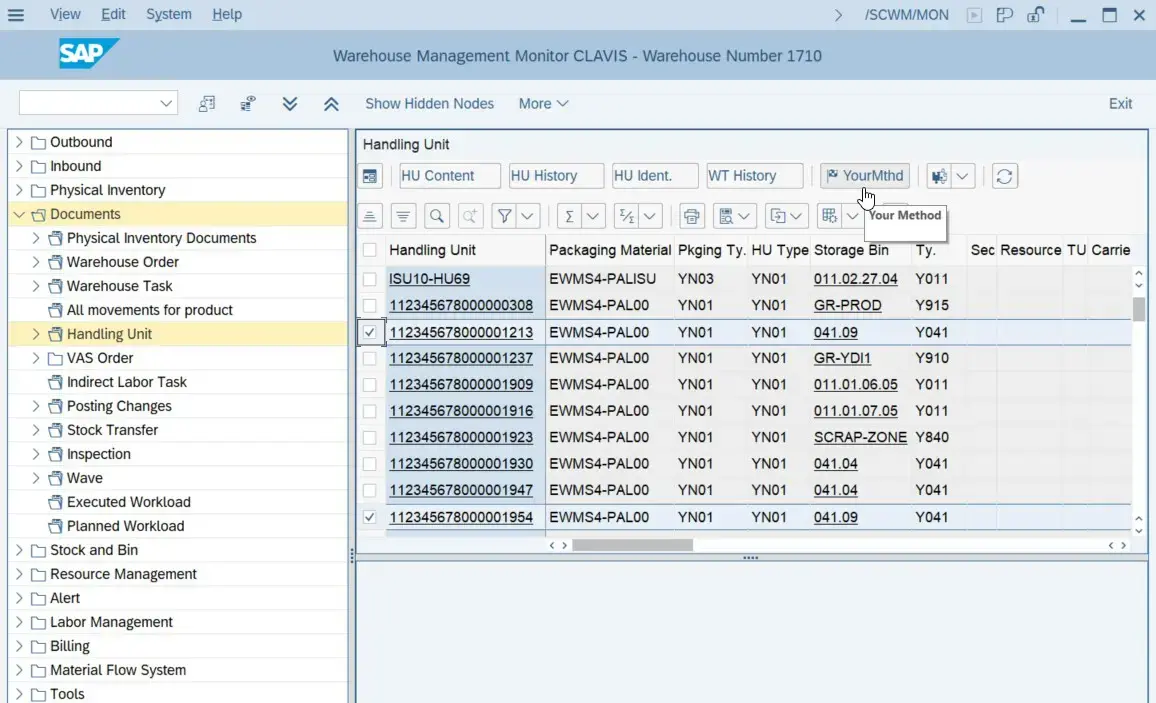Click the YourMthd button

[865, 176]
